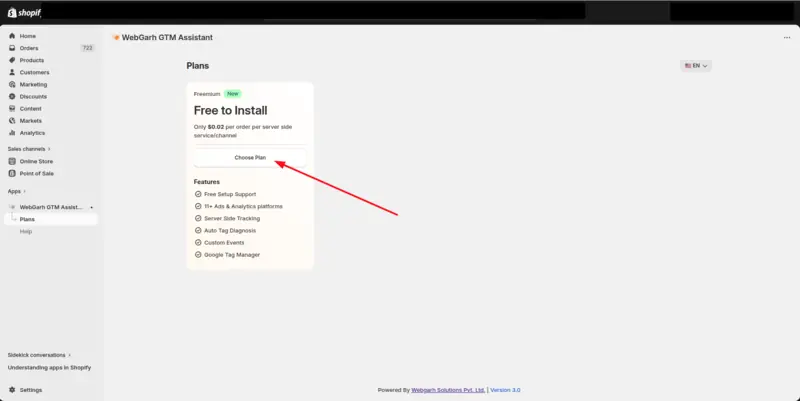Click the Point of Sale icon
Screen dimensions: 800x401
(12, 173)
